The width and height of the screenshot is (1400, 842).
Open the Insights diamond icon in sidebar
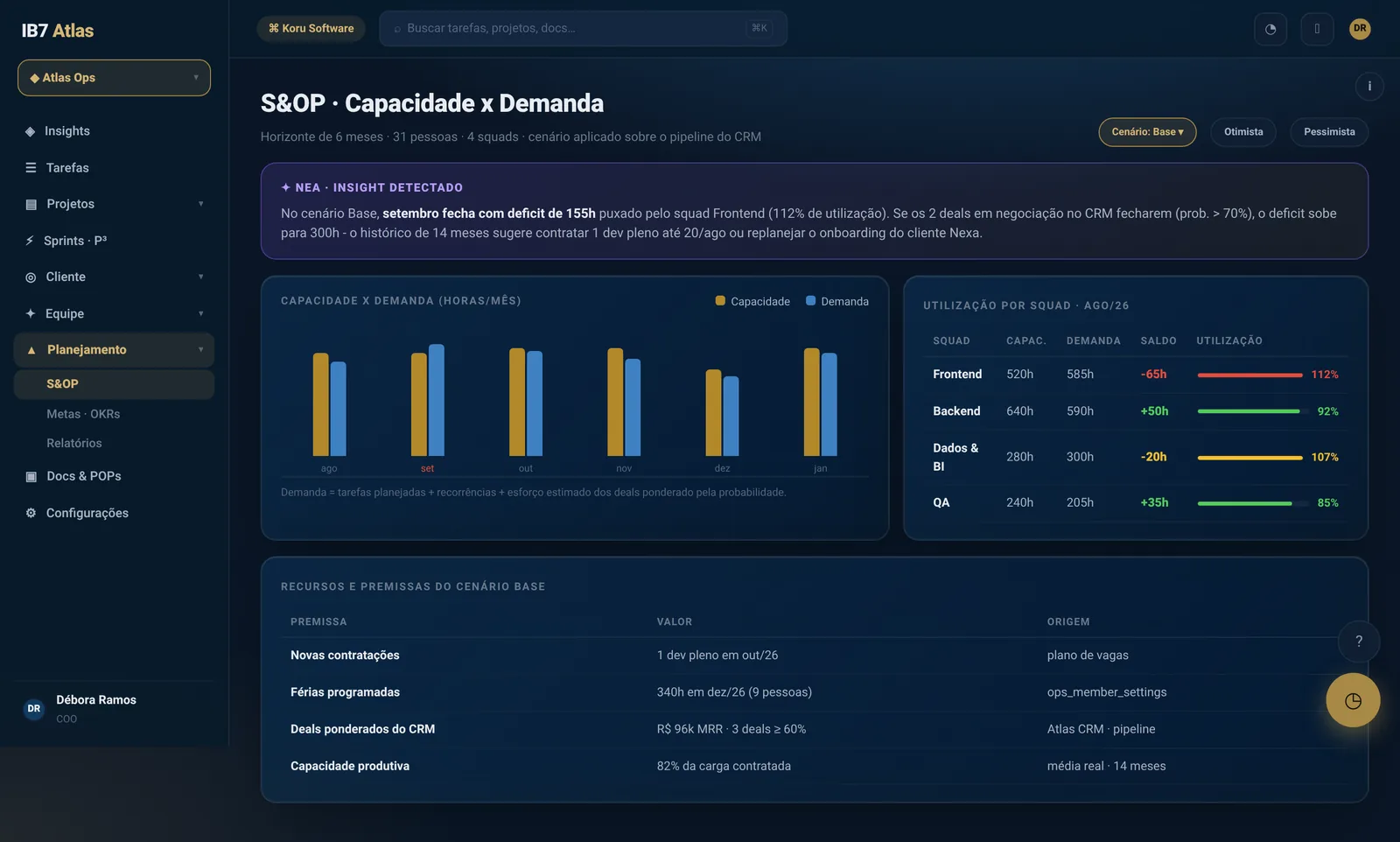click(x=31, y=131)
